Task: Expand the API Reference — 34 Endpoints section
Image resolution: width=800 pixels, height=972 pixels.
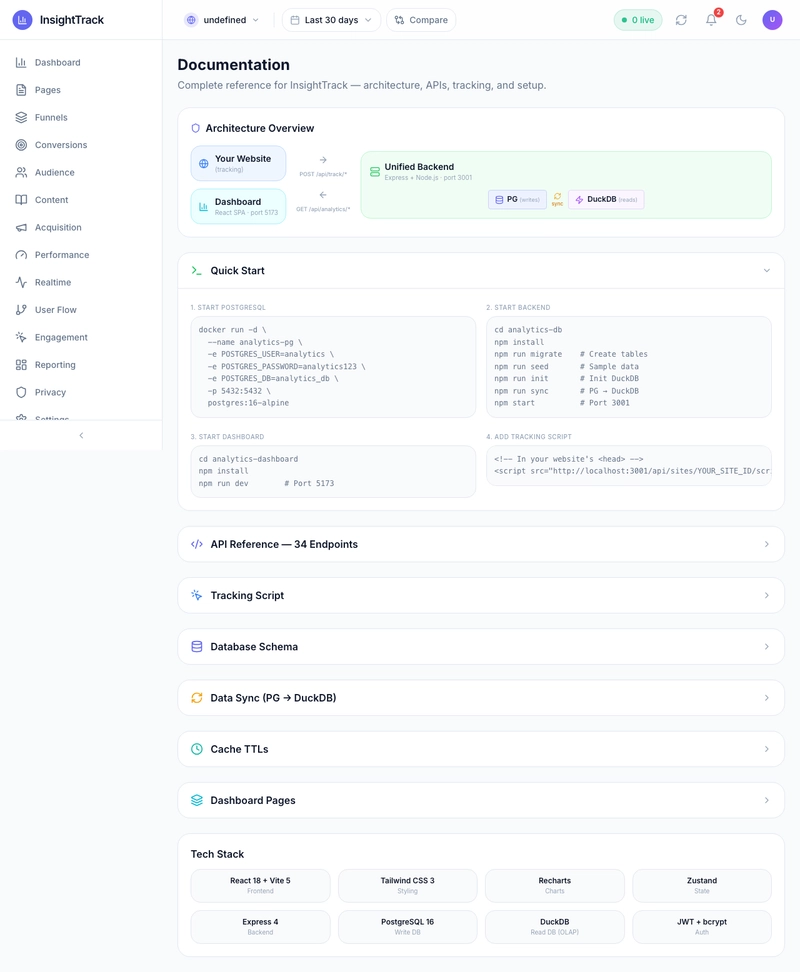Action: coord(481,544)
